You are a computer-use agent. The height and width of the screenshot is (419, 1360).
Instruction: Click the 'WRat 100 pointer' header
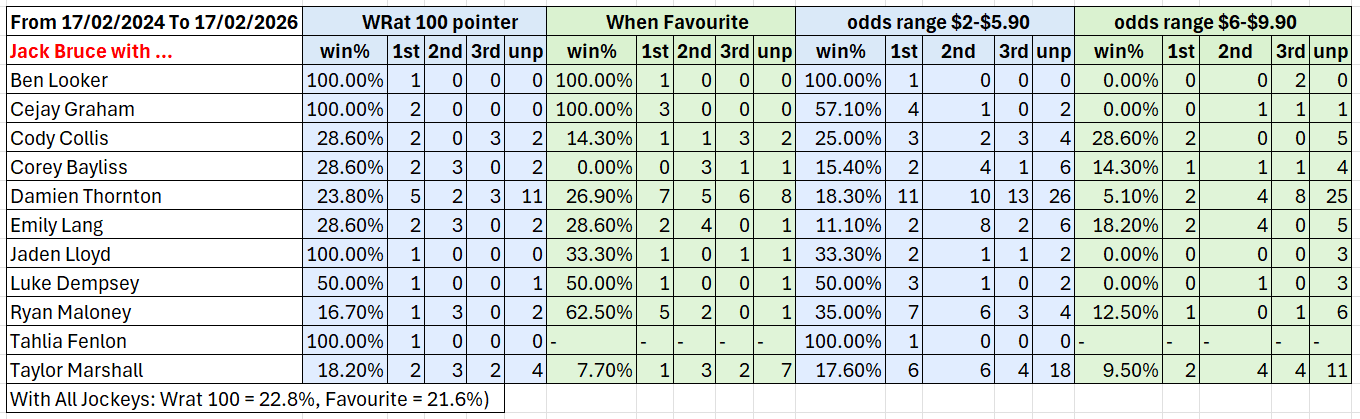pos(425,22)
